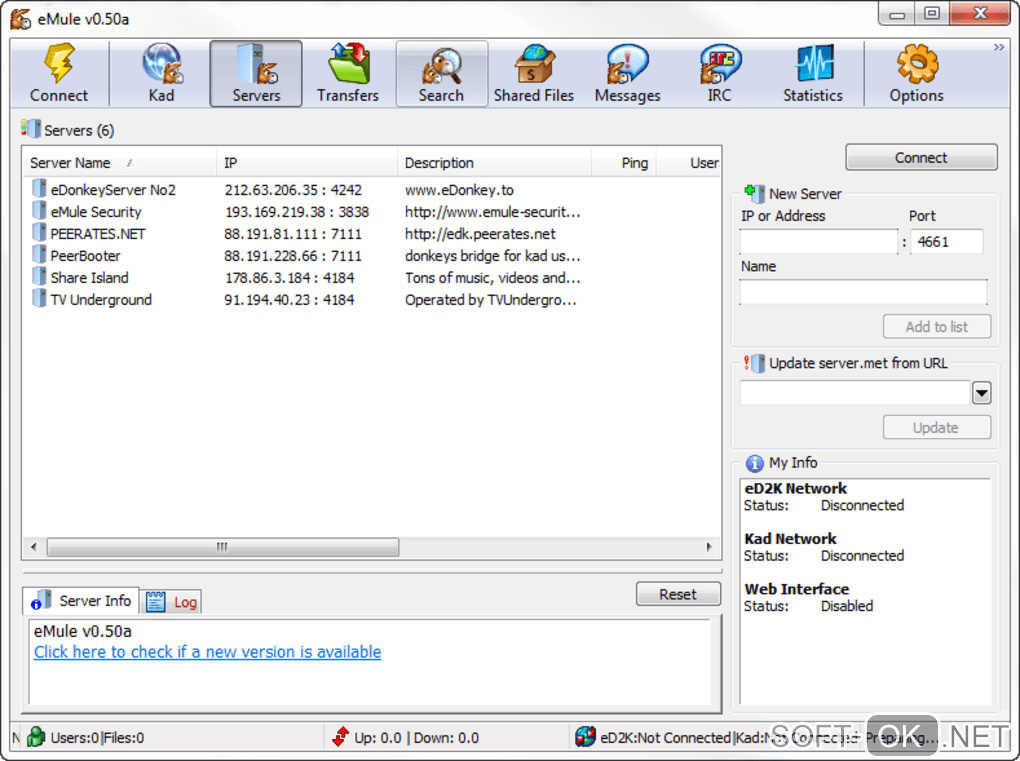Select IP 193.169.219.38 : 3838
The width and height of the screenshot is (1020, 761).
click(x=297, y=212)
